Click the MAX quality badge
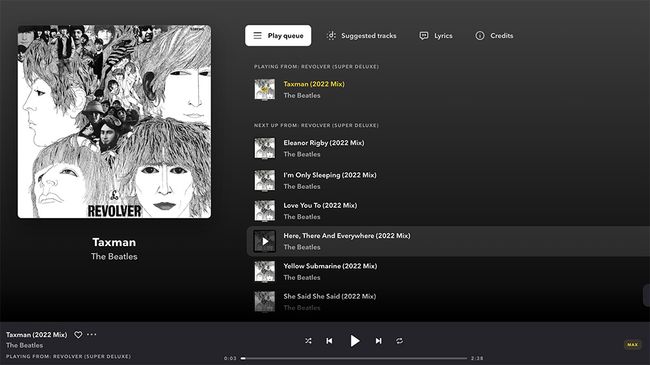 pyautogui.click(x=632, y=344)
